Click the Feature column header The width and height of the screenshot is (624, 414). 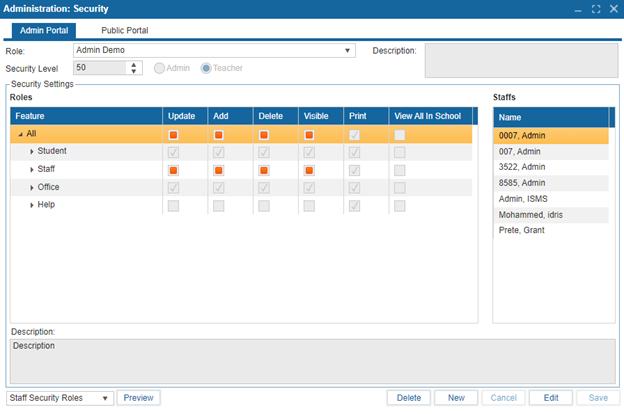tap(86, 116)
